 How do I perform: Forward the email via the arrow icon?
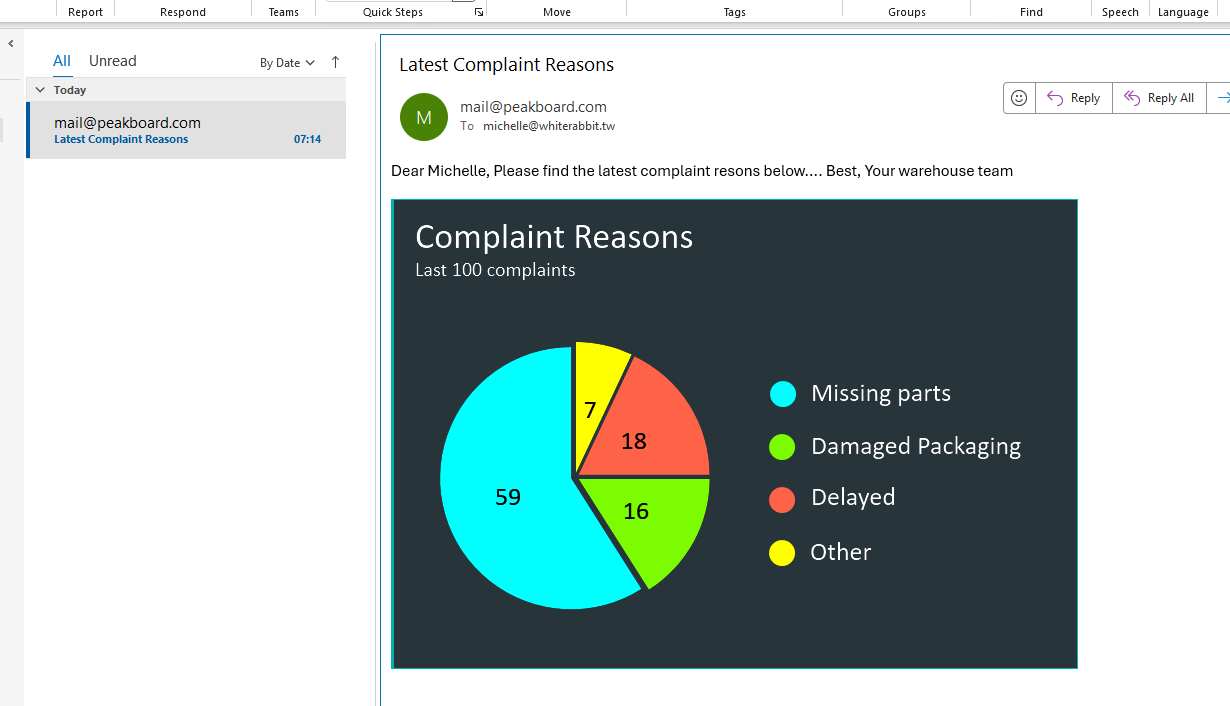pyautogui.click(x=1222, y=97)
